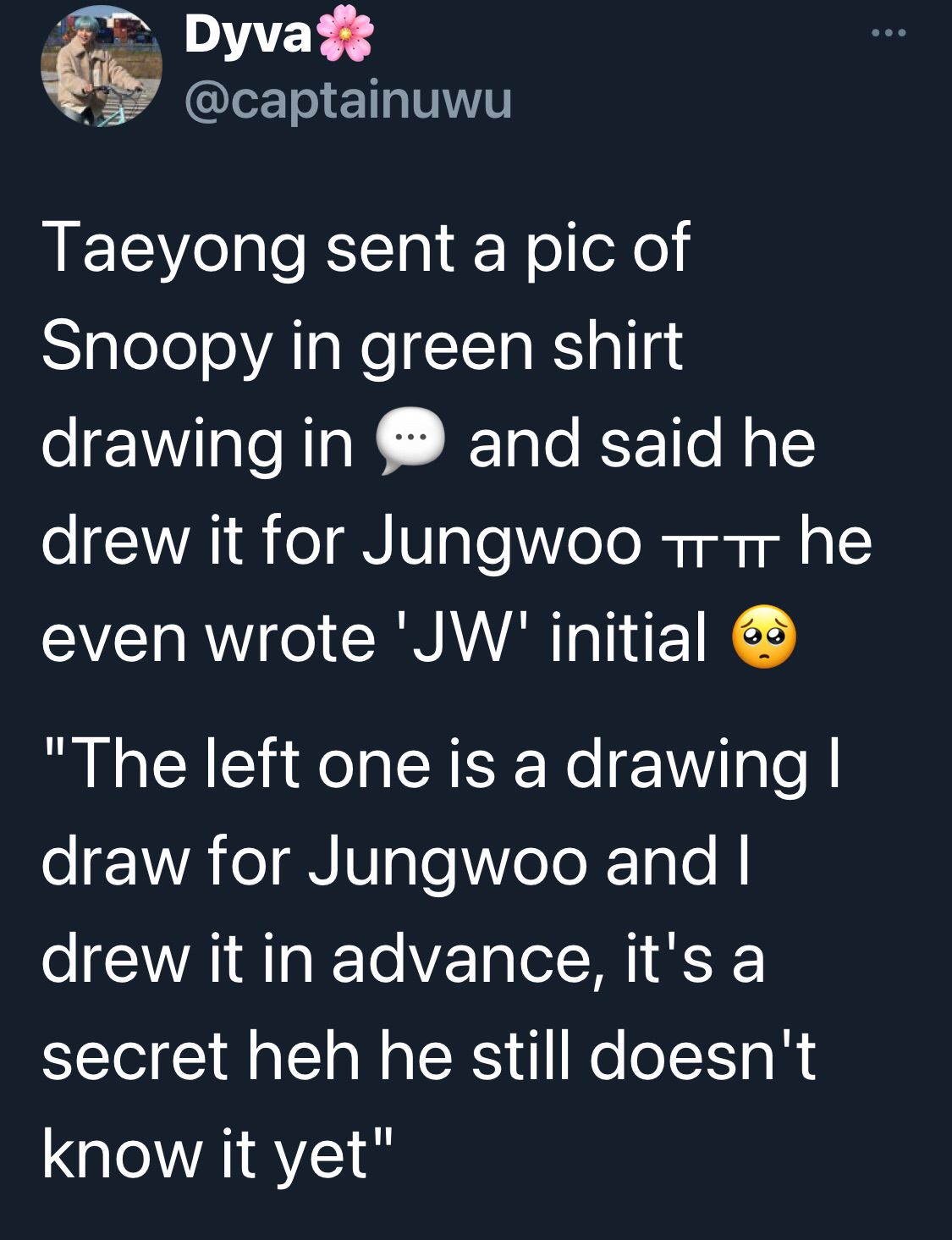Click the display name Dyva
This screenshot has height=1240, width=952.
pos(248,36)
